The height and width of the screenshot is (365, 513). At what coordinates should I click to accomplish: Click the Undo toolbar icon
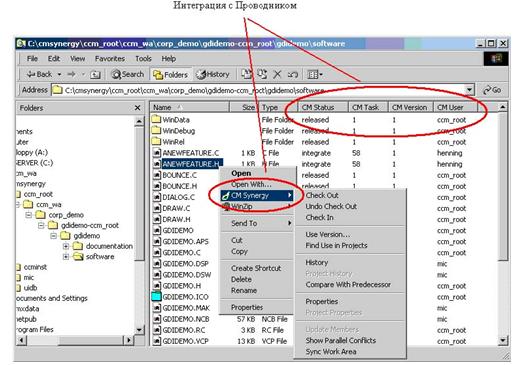tap(292, 74)
